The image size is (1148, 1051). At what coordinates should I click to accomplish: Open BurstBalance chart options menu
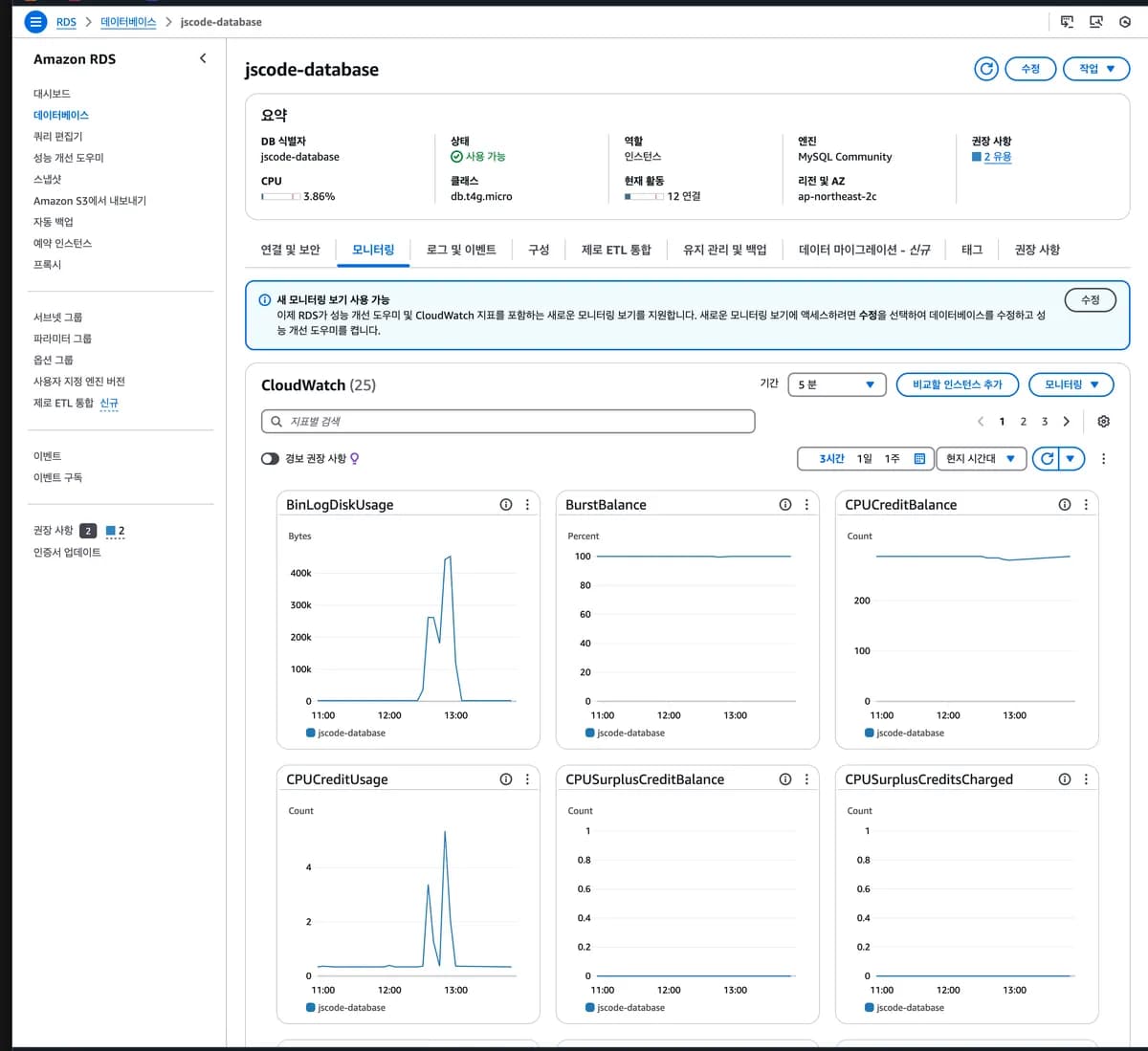[806, 505]
